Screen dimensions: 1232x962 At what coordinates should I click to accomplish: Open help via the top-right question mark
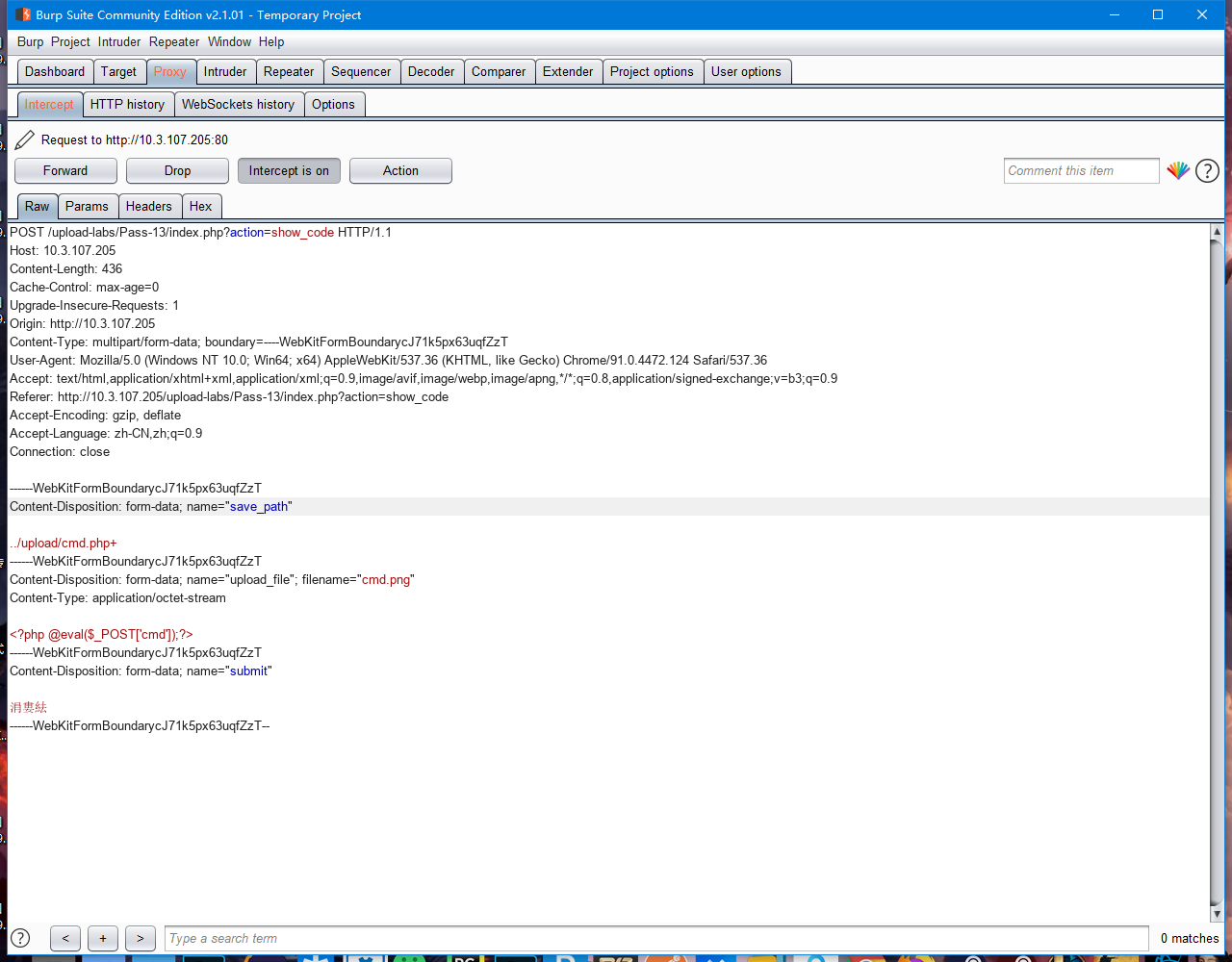[x=1207, y=171]
